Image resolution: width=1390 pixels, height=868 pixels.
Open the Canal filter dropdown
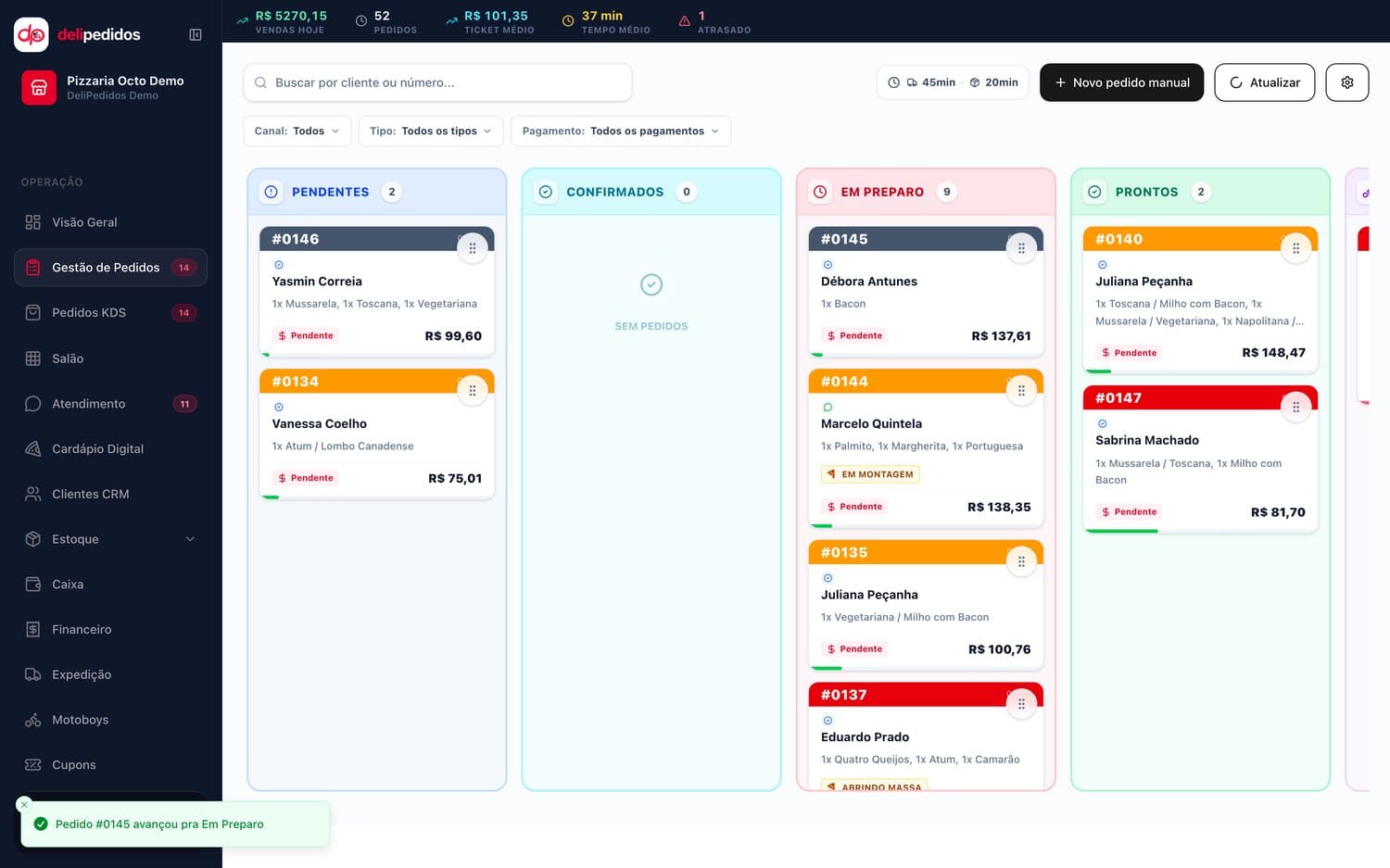click(297, 131)
